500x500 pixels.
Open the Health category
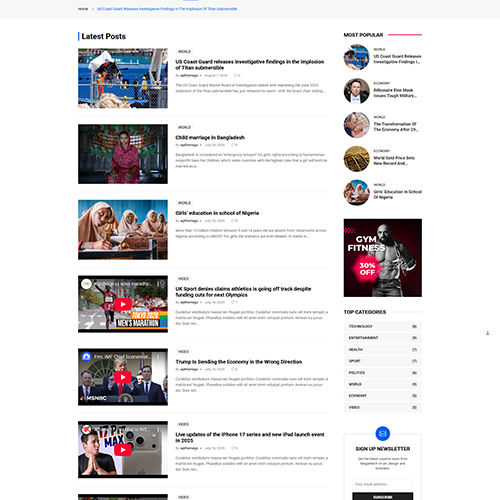click(x=383, y=350)
